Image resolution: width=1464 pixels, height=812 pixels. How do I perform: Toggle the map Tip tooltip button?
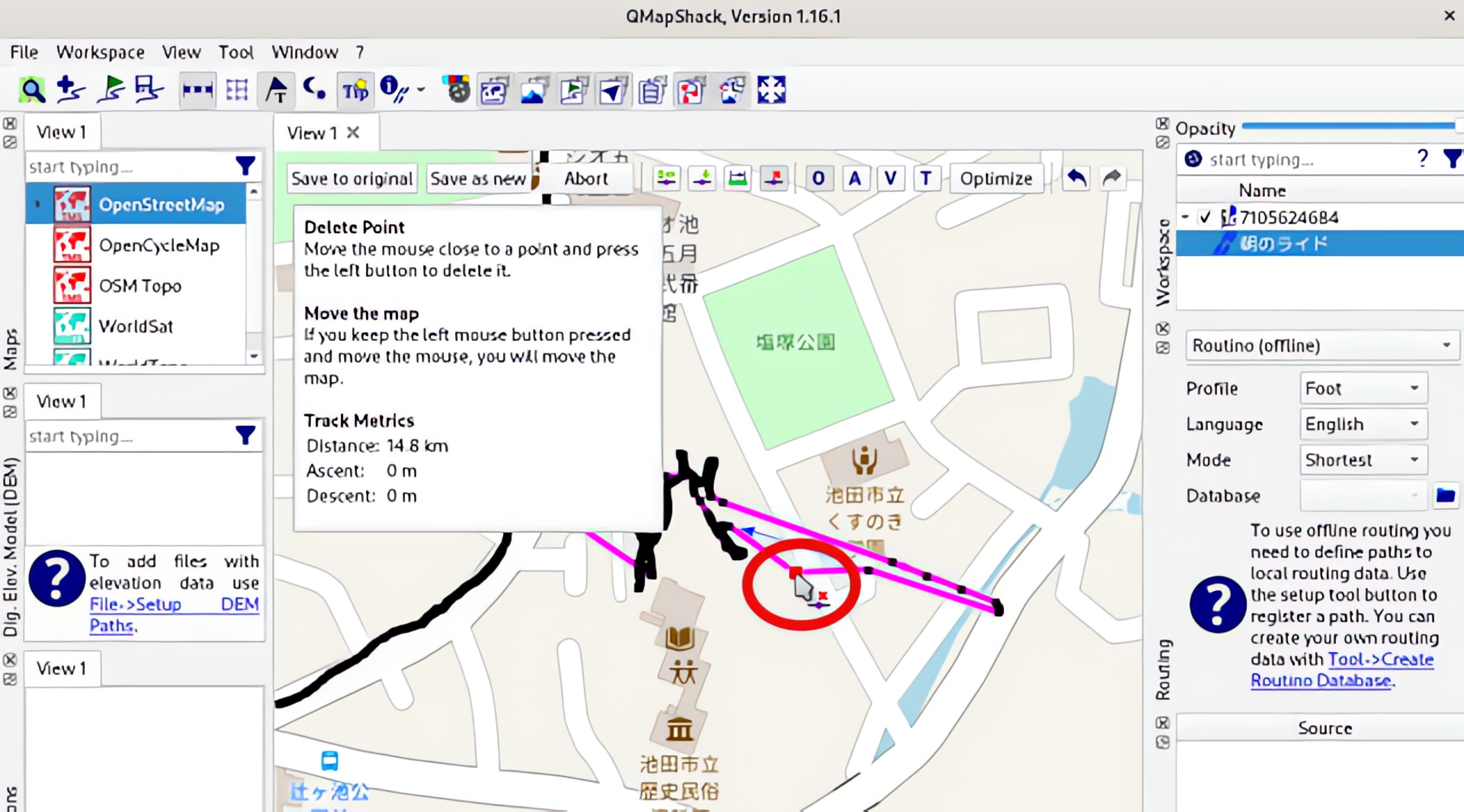coord(355,90)
